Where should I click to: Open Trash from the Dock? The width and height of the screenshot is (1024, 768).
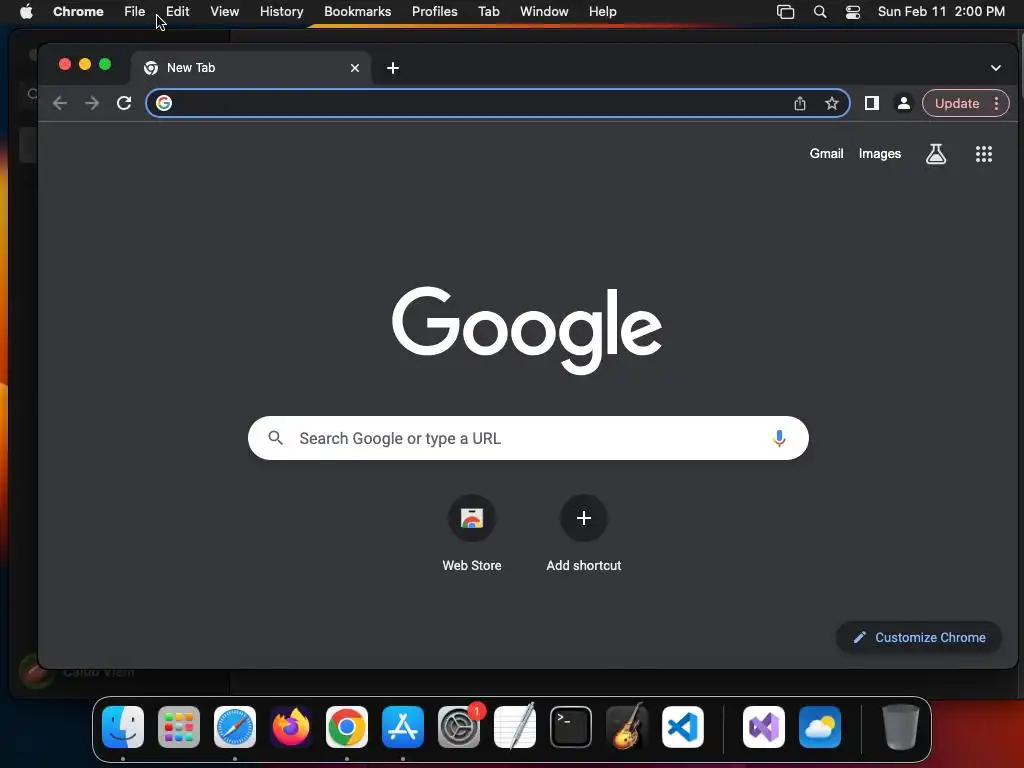coord(901,727)
